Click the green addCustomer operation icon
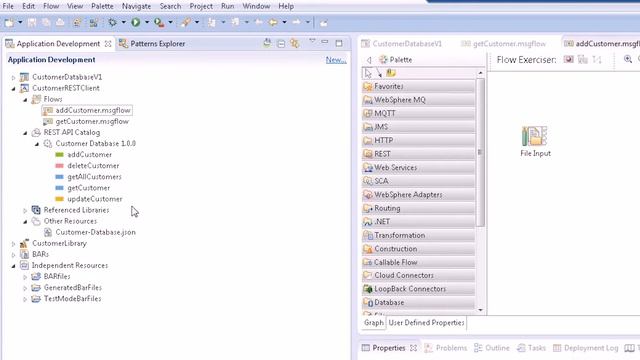640x360 pixels. [x=60, y=155]
